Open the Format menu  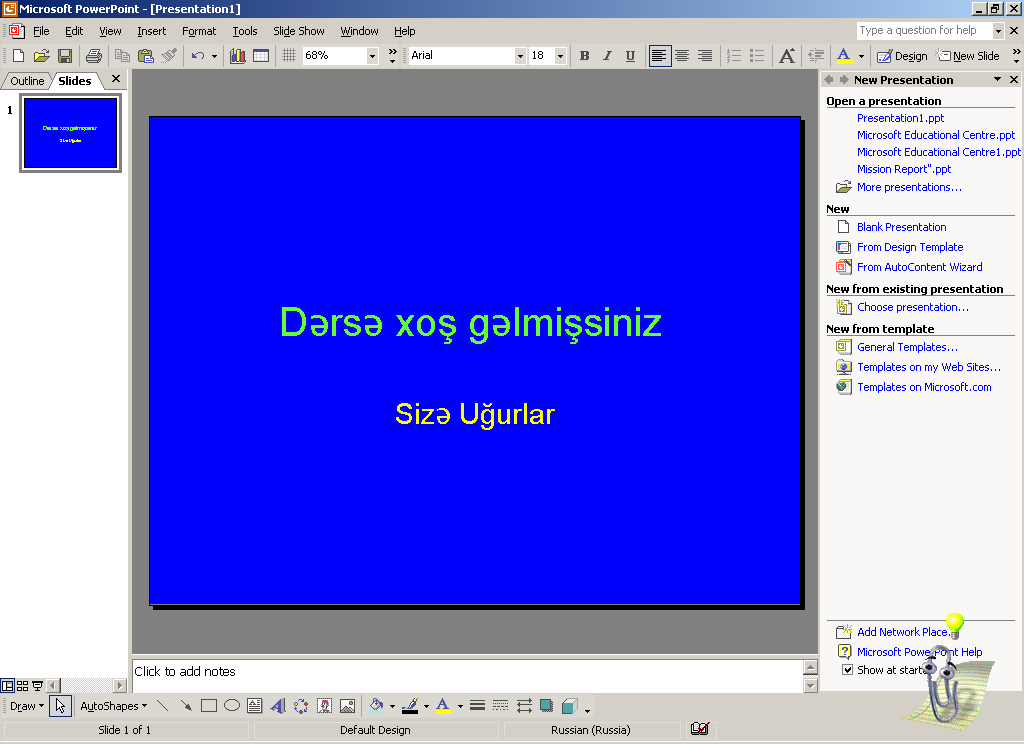[199, 31]
